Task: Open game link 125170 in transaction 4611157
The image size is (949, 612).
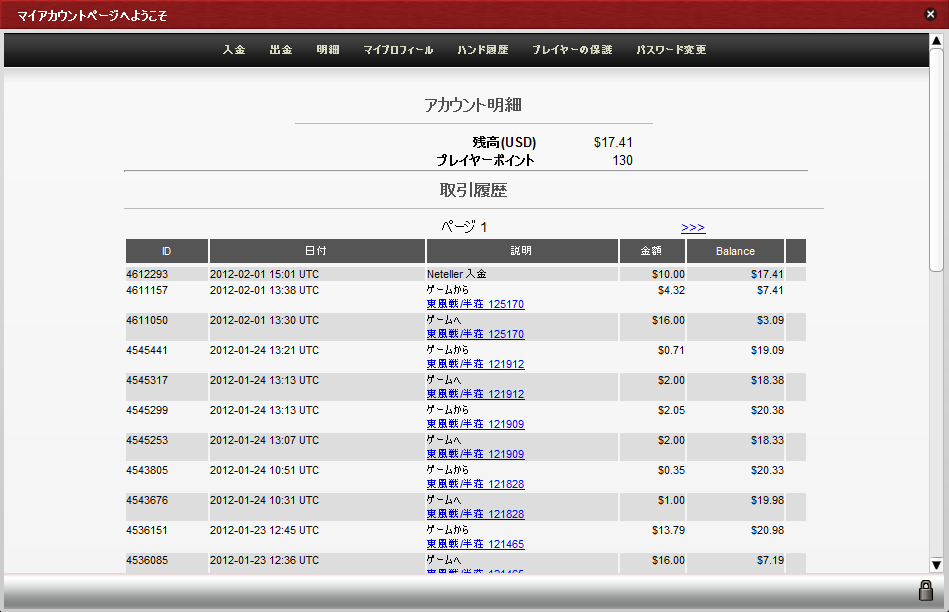Action: pos(475,304)
